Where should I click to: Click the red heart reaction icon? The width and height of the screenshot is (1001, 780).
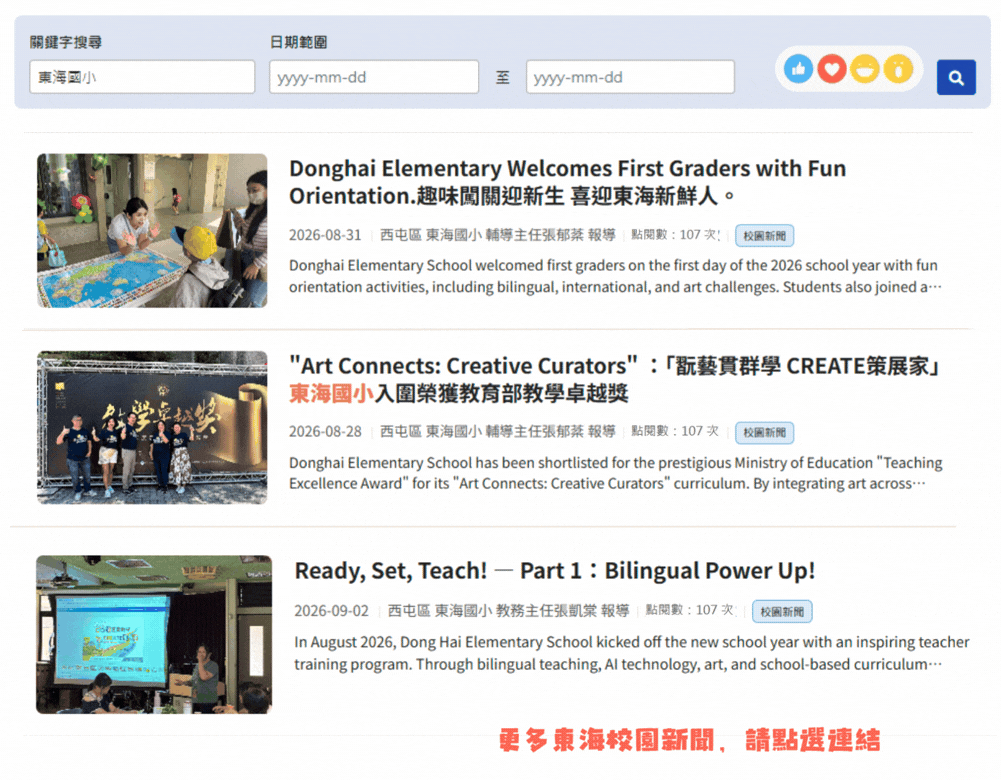pos(831,69)
